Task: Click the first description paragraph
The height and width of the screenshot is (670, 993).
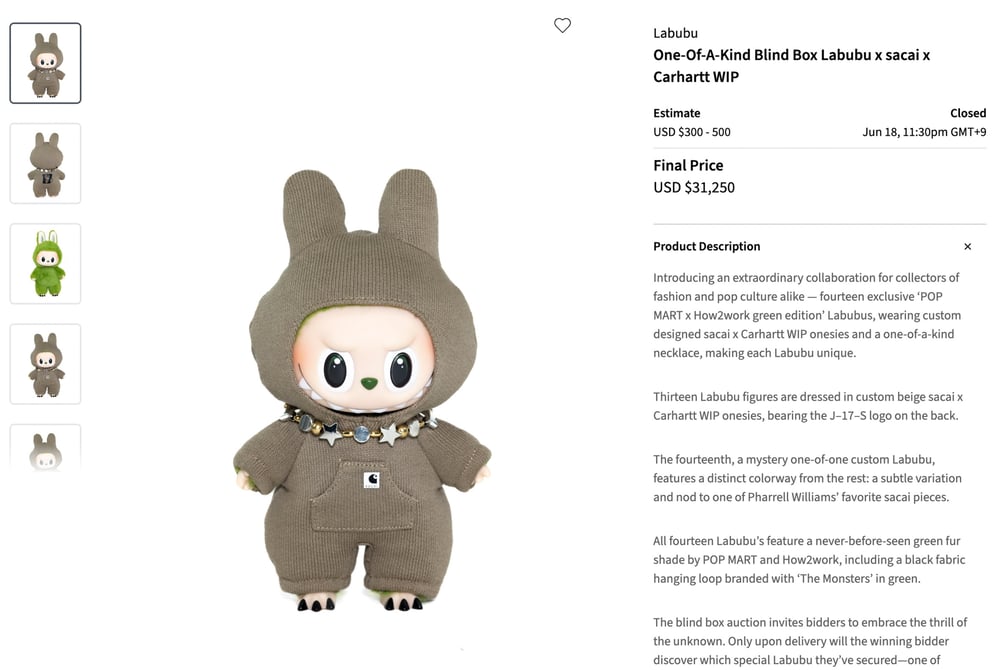Action: [x=807, y=315]
